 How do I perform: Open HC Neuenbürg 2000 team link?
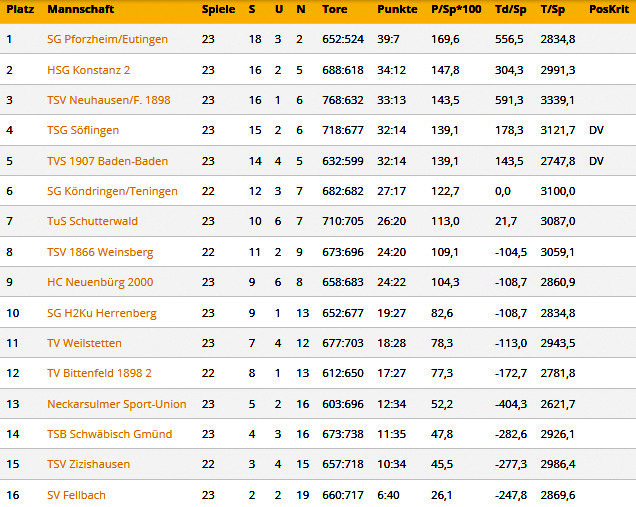100,282
